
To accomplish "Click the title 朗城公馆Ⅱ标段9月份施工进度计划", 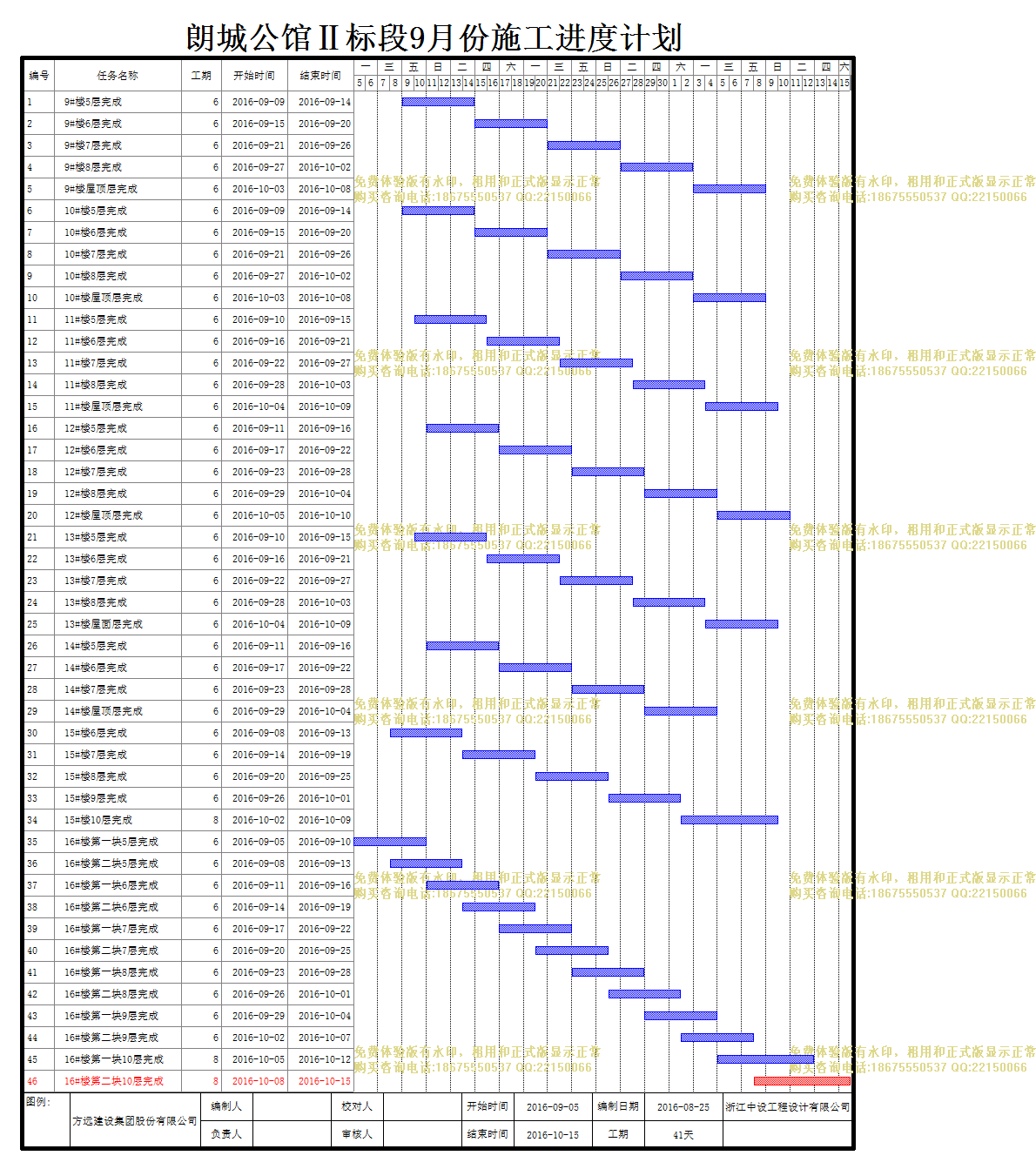I will (x=434, y=37).
